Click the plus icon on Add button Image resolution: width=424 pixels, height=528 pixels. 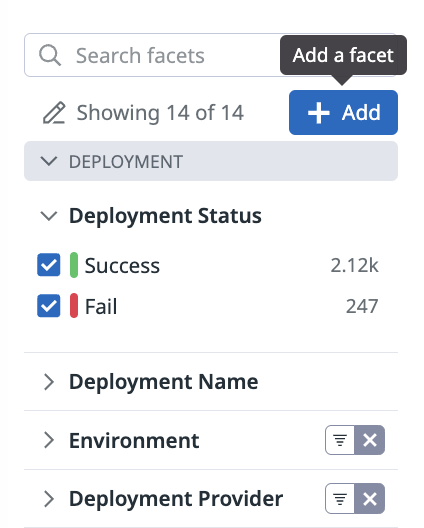319,113
